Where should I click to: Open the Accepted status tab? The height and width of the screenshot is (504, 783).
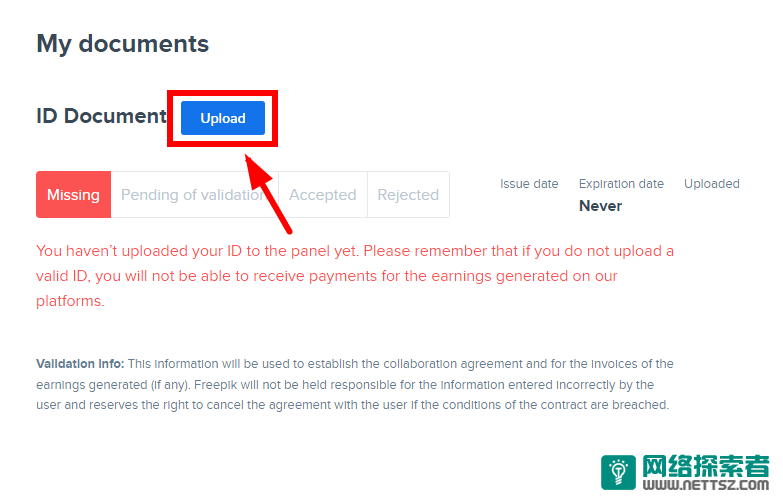pos(322,195)
